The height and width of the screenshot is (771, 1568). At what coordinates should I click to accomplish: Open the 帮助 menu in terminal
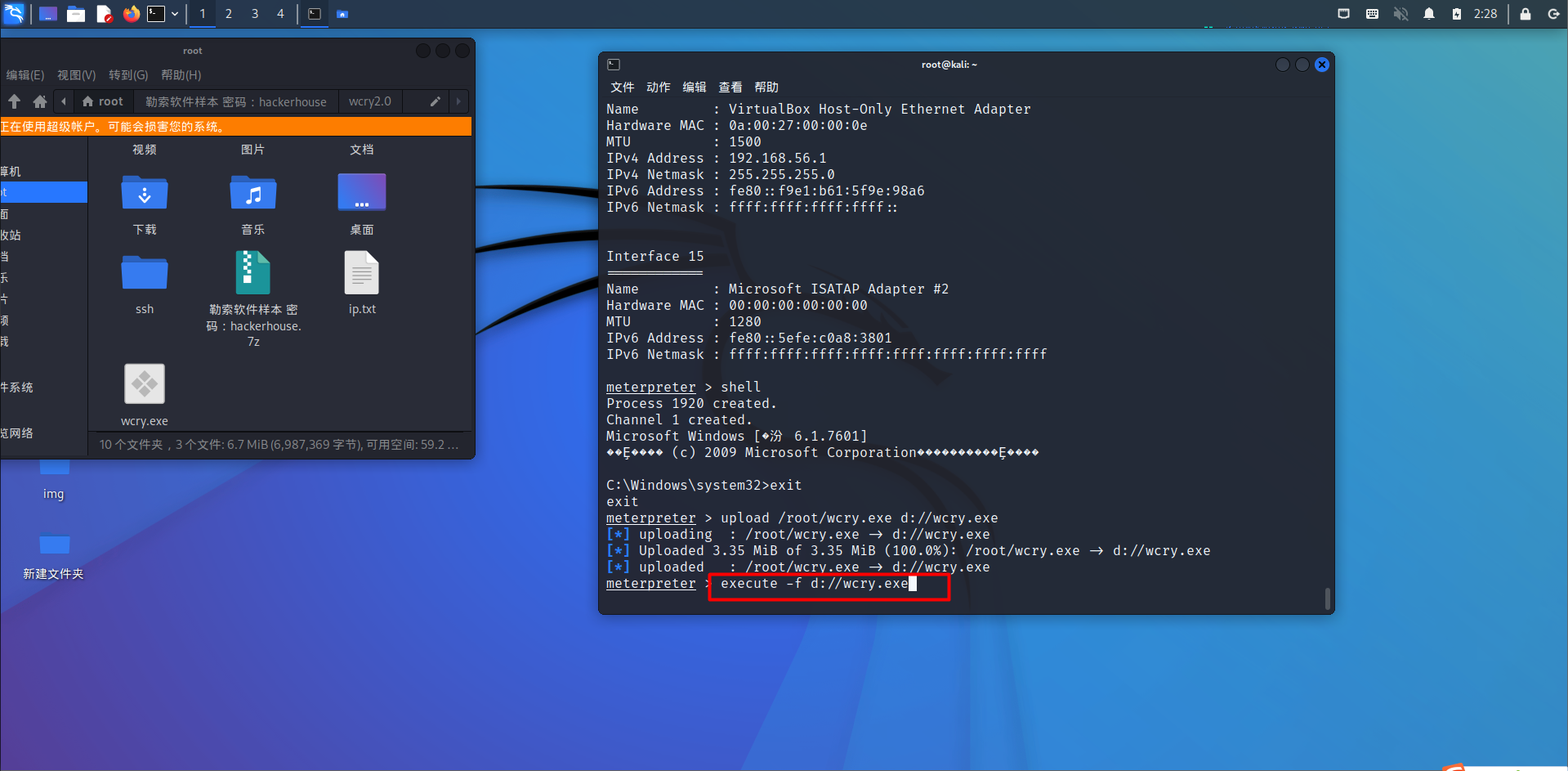(x=766, y=87)
